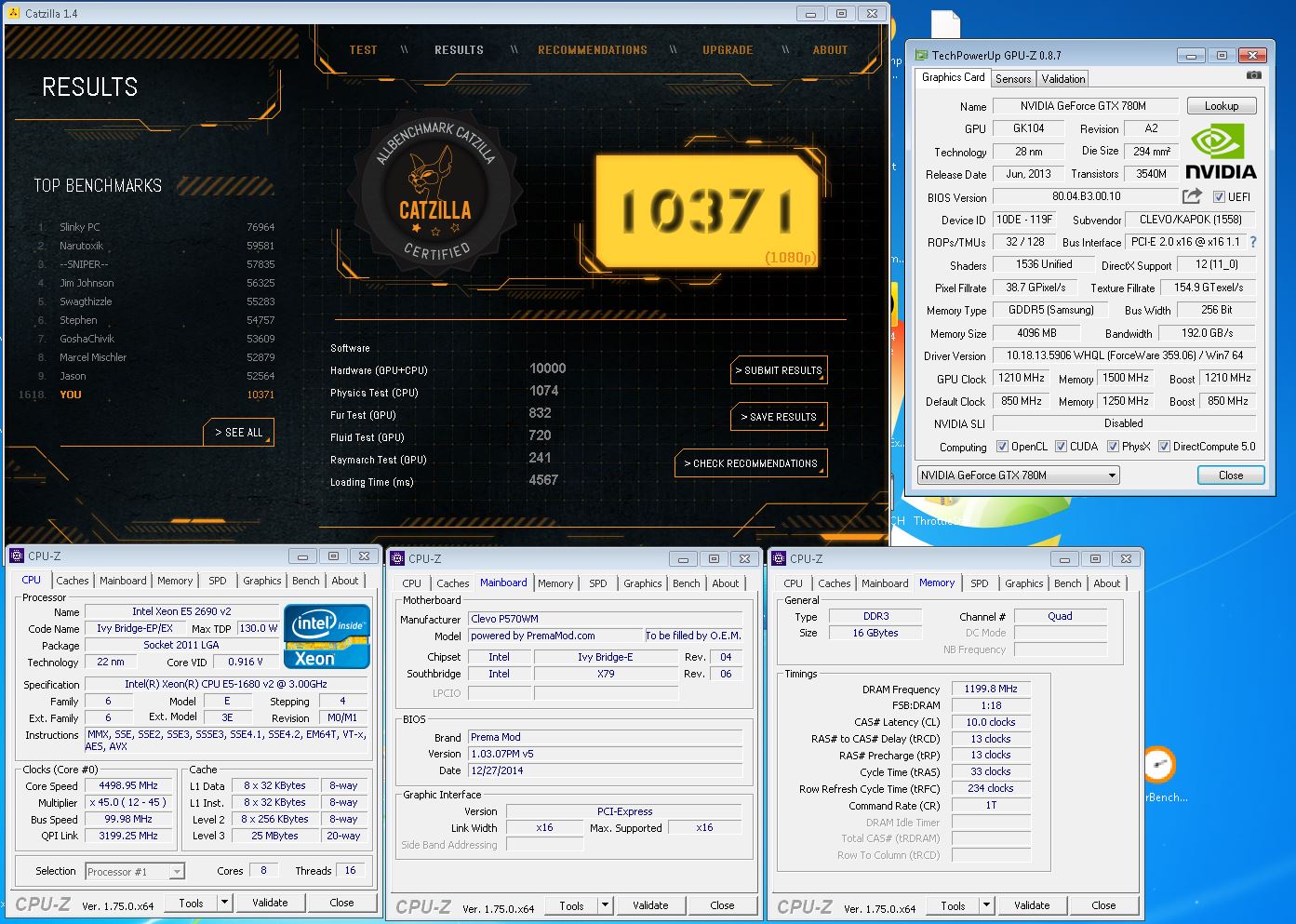Click SAVE RESULTS button
Screen dimensions: 1296x924
pyautogui.click(x=779, y=417)
